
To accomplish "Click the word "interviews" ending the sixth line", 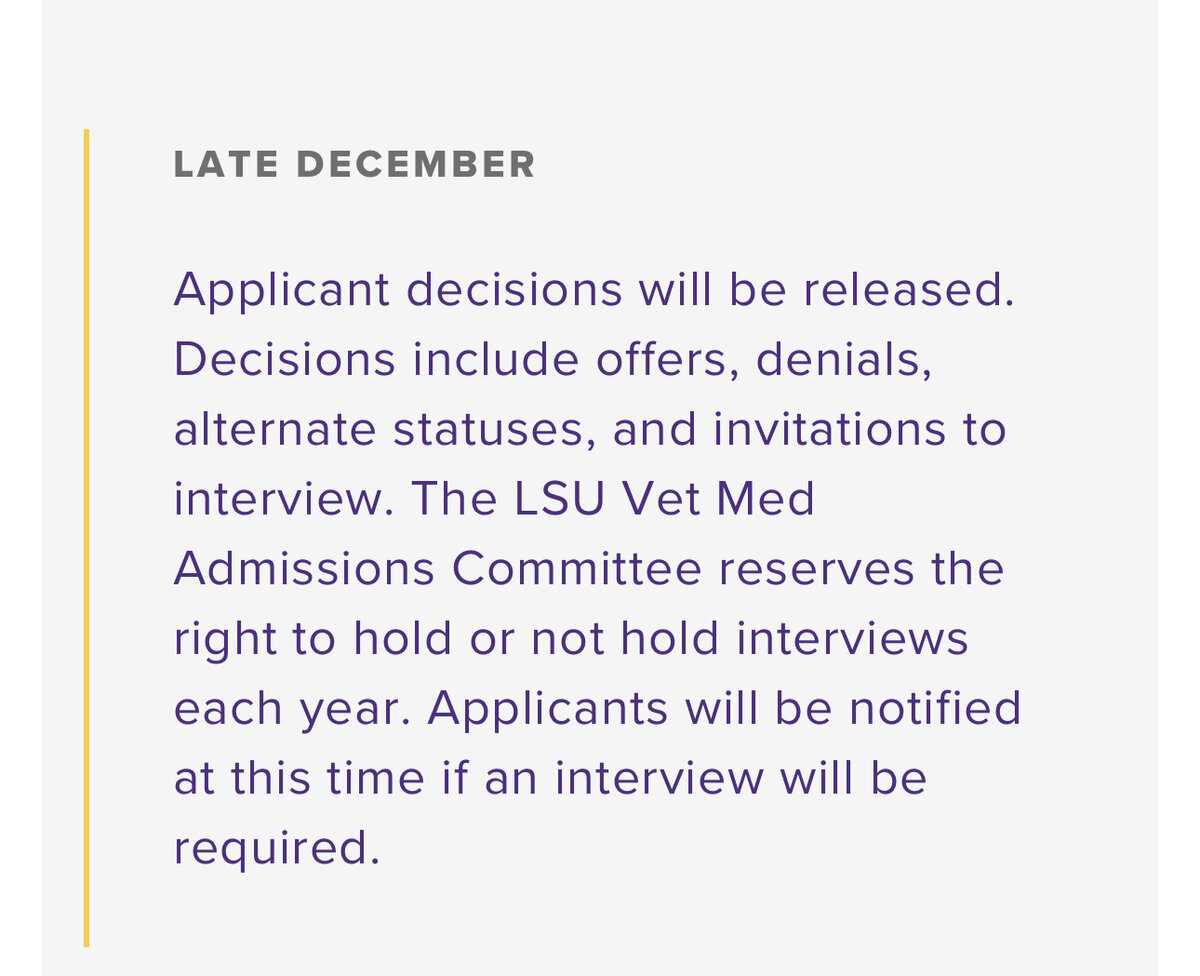I will [852, 639].
